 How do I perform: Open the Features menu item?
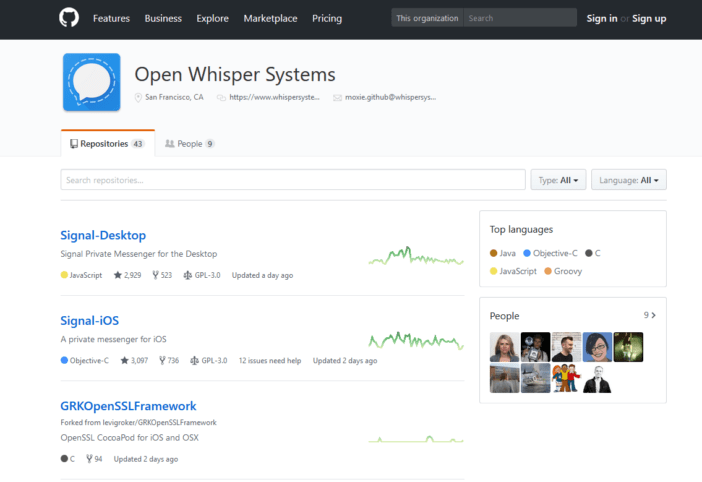[111, 18]
